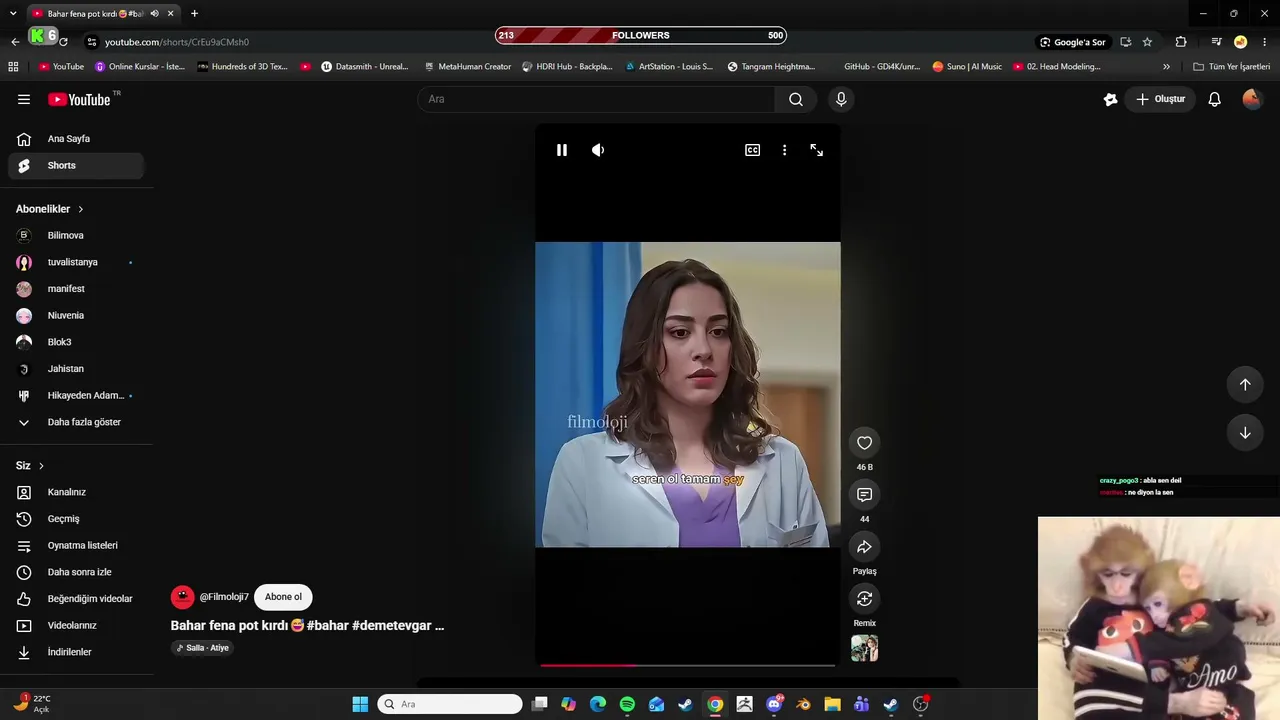This screenshot has width=1280, height=720.
Task: Like this Short
Action: 865,443
